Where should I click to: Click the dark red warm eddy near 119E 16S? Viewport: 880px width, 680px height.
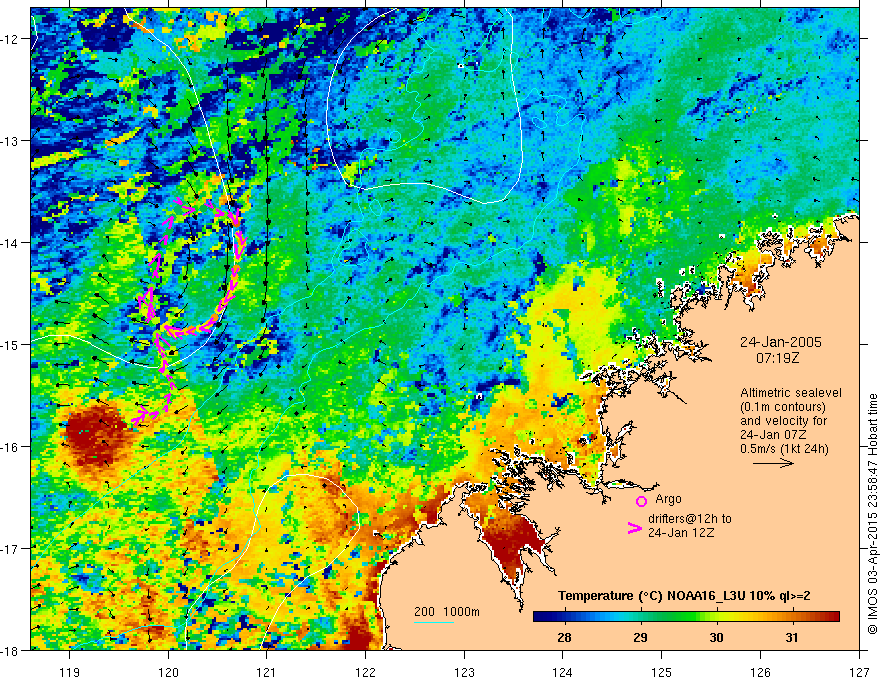click(95, 434)
